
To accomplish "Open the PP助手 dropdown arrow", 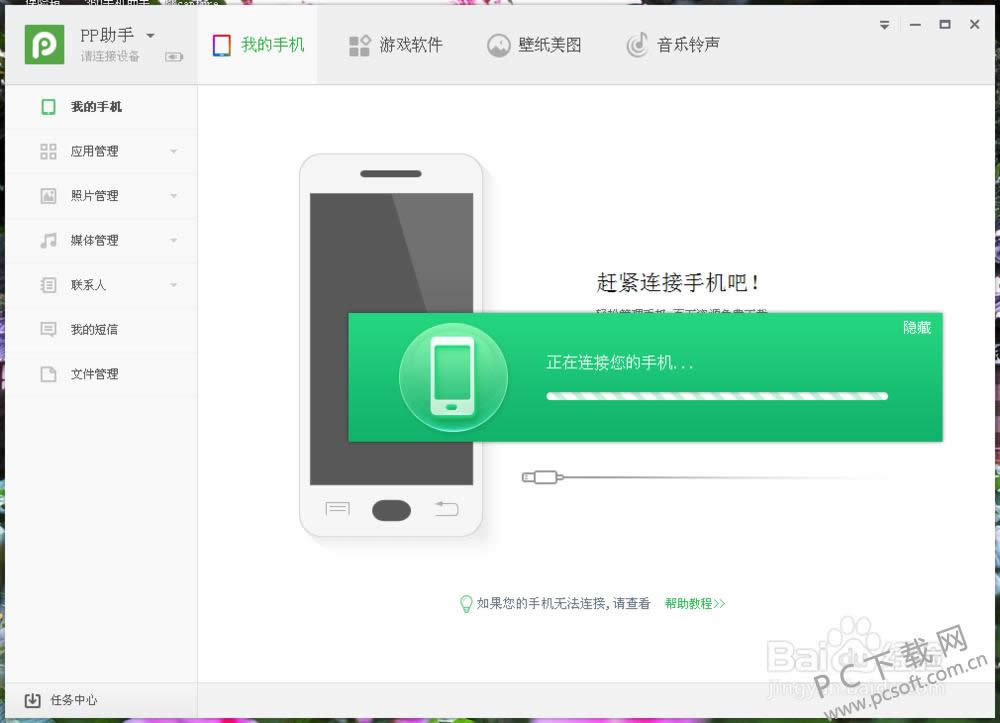I will click(x=148, y=33).
